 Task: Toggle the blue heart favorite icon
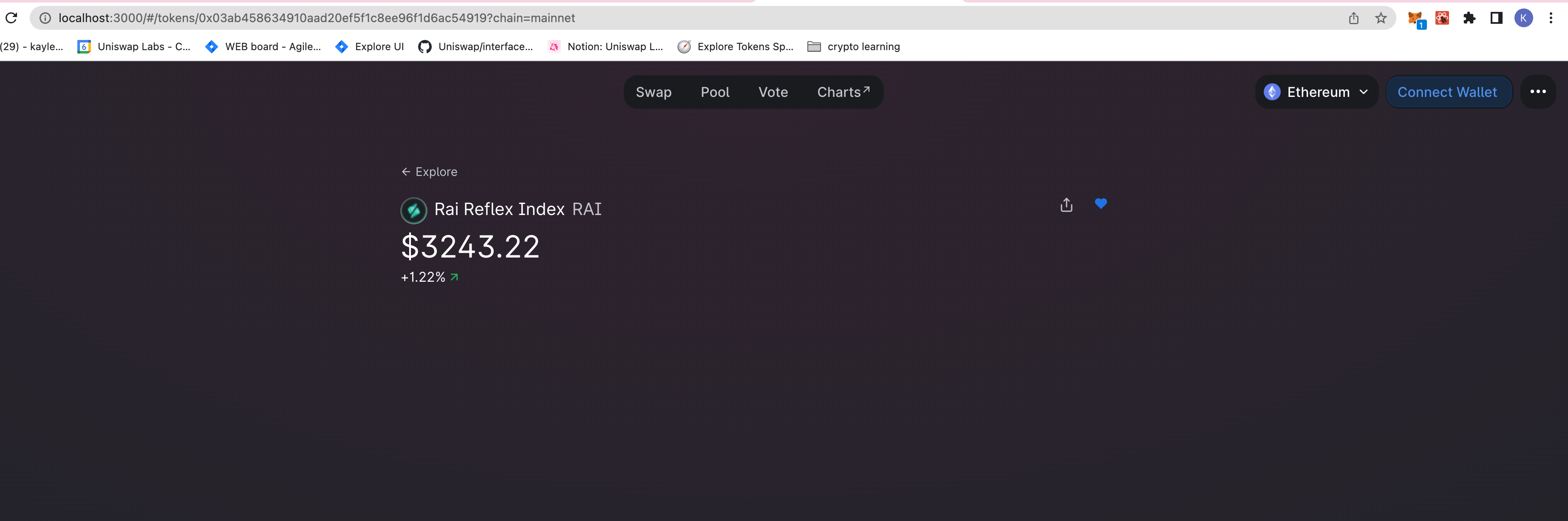[x=1101, y=204]
